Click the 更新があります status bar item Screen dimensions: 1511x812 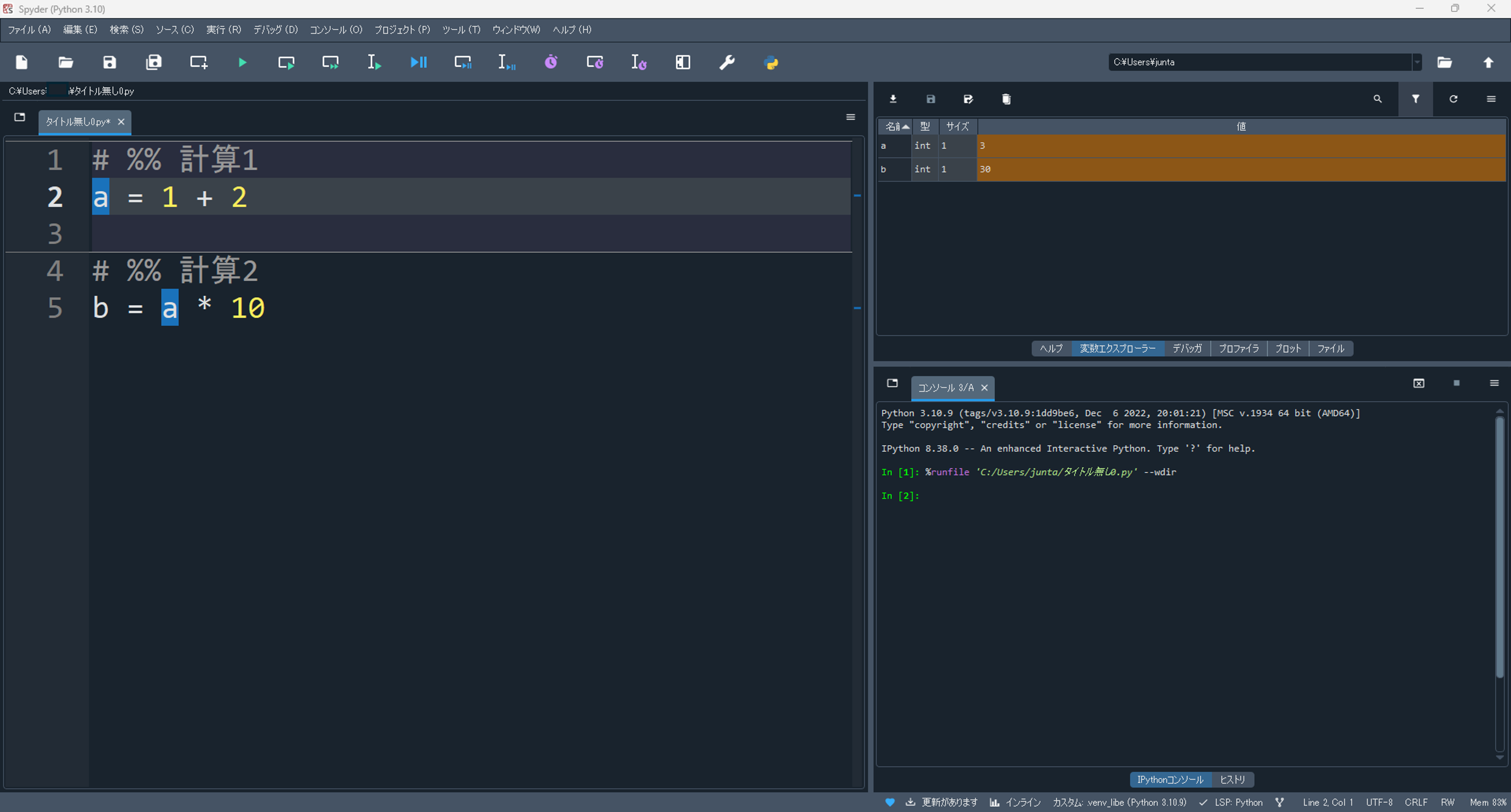[942, 803]
